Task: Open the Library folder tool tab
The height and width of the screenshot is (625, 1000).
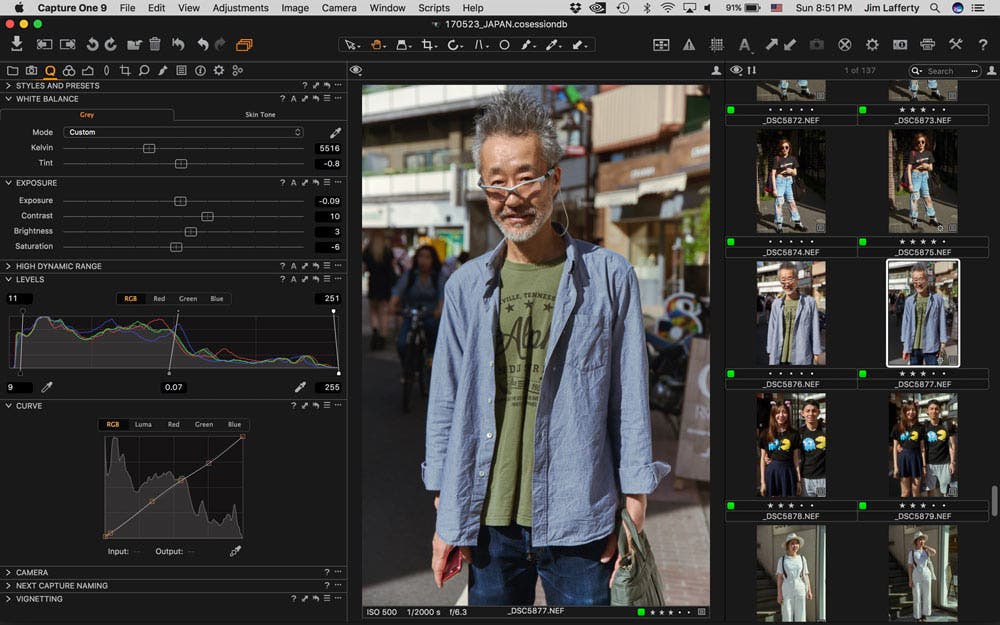Action: click(12, 70)
